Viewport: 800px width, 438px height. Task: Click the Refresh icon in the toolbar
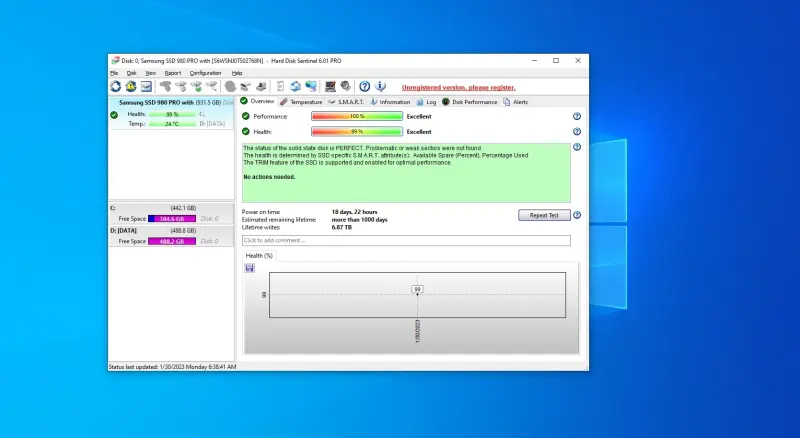click(116, 87)
